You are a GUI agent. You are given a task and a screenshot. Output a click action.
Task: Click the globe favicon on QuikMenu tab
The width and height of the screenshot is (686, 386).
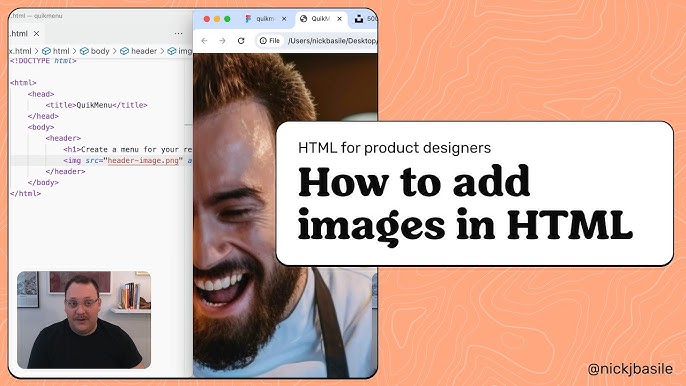pos(303,19)
